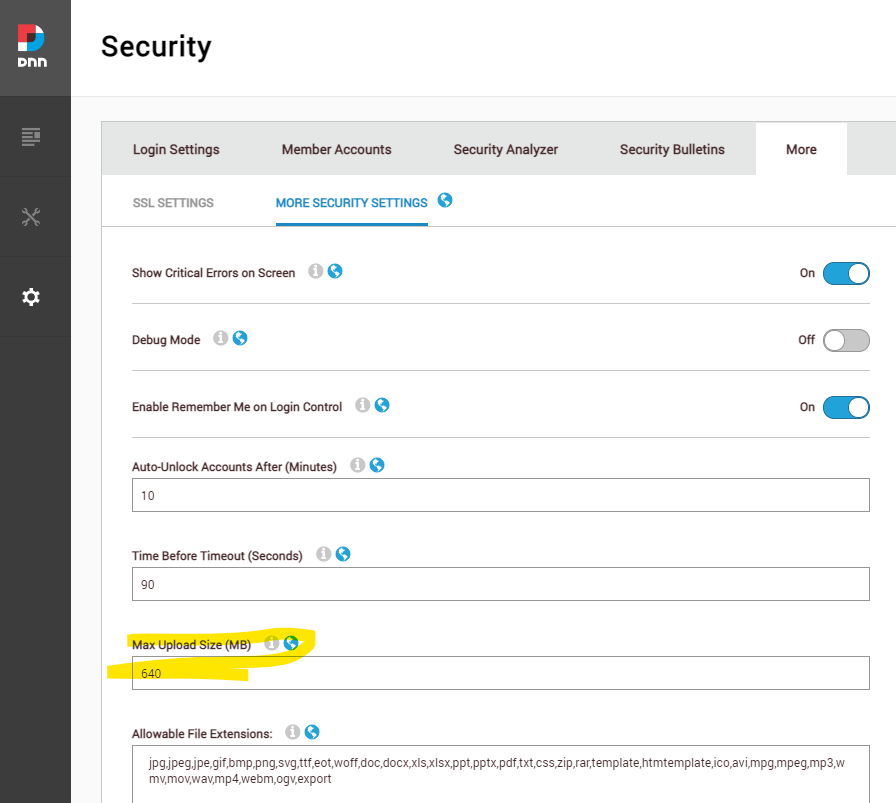
Task: Open the Content pages icon in sidebar
Action: point(31,138)
